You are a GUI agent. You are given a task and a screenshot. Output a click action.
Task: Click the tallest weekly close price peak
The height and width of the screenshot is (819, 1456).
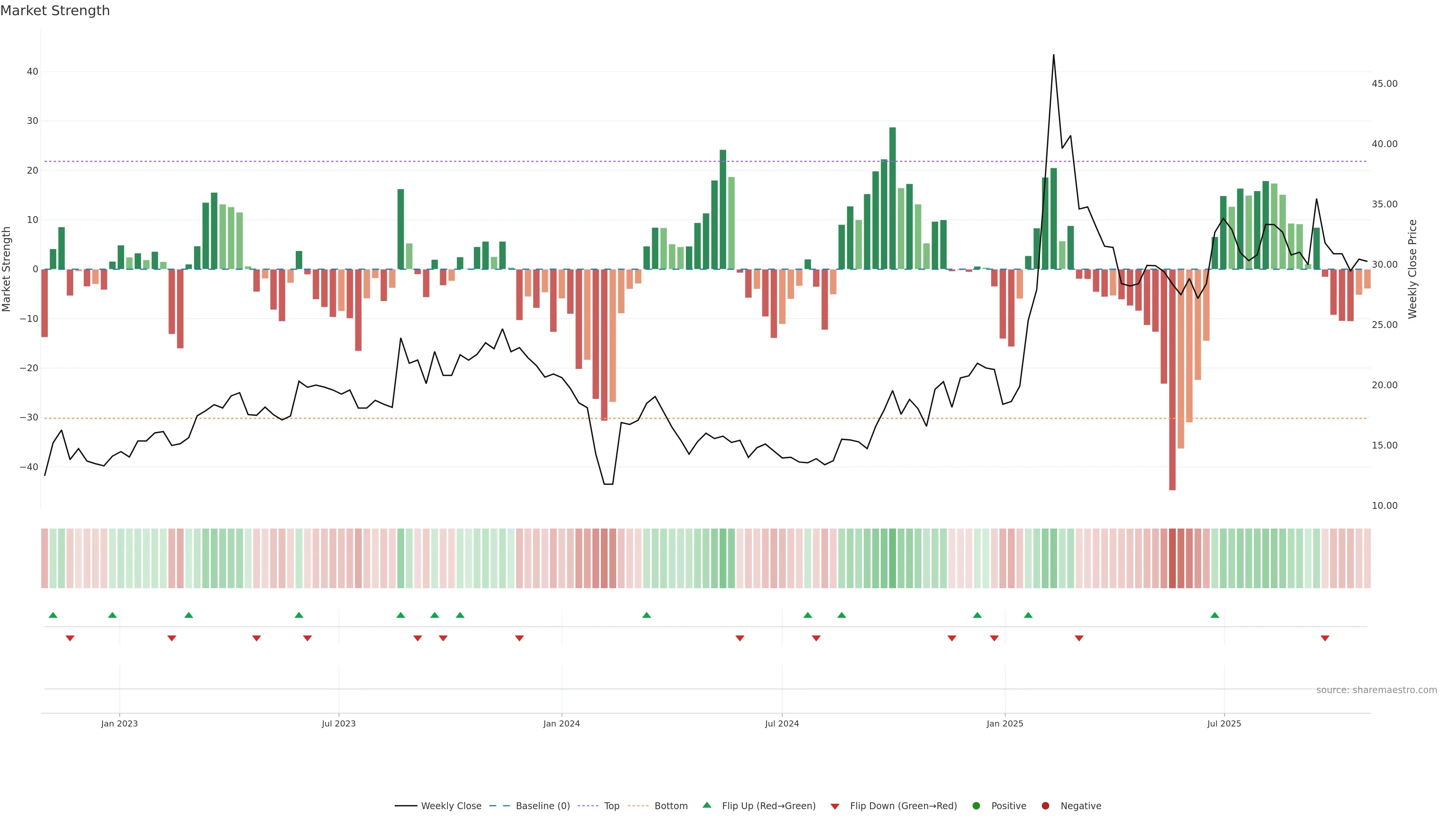(1054, 56)
